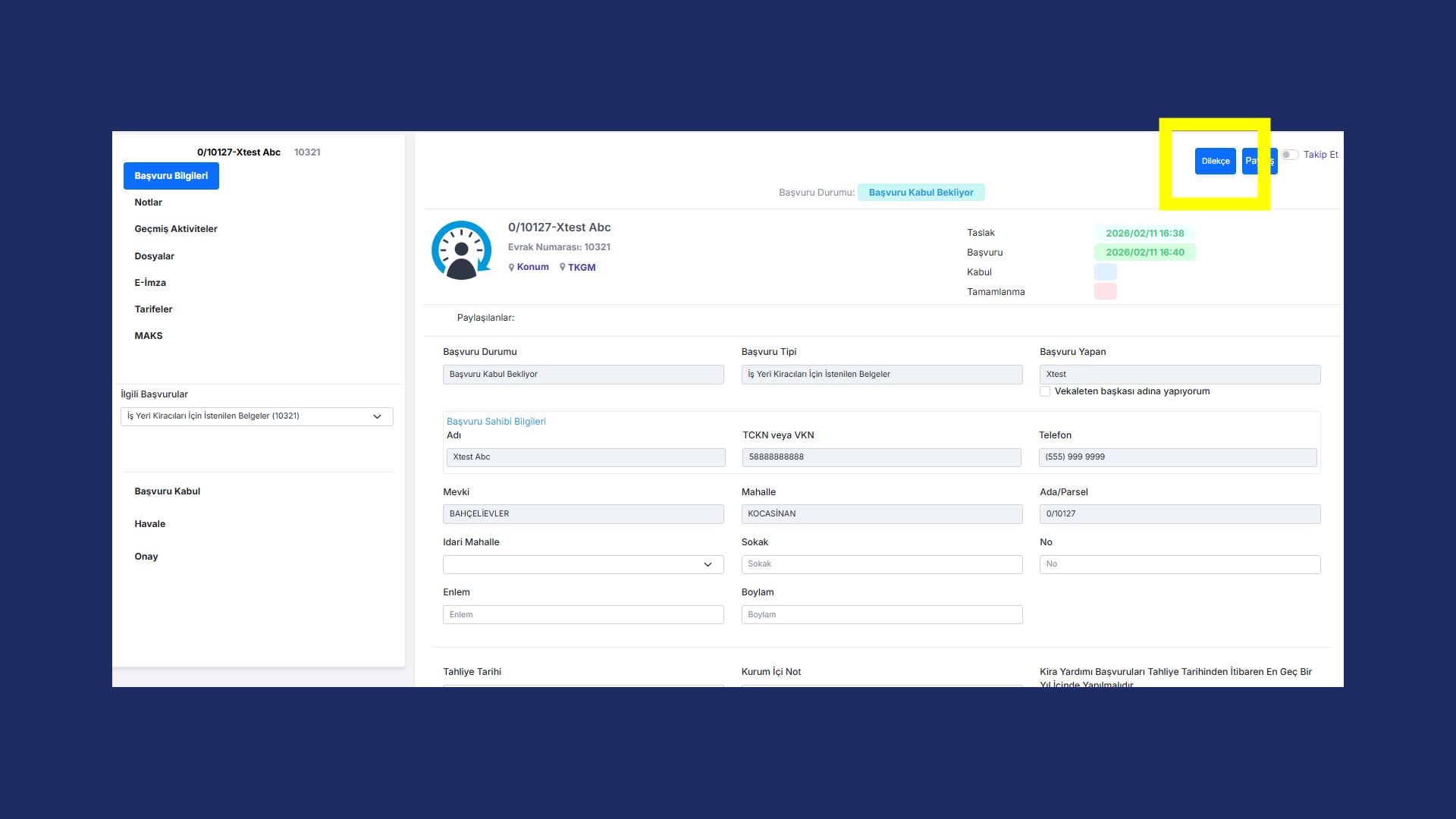The width and height of the screenshot is (1456, 819).
Task: Click the empty blue Kabul badge
Action: [1105, 272]
